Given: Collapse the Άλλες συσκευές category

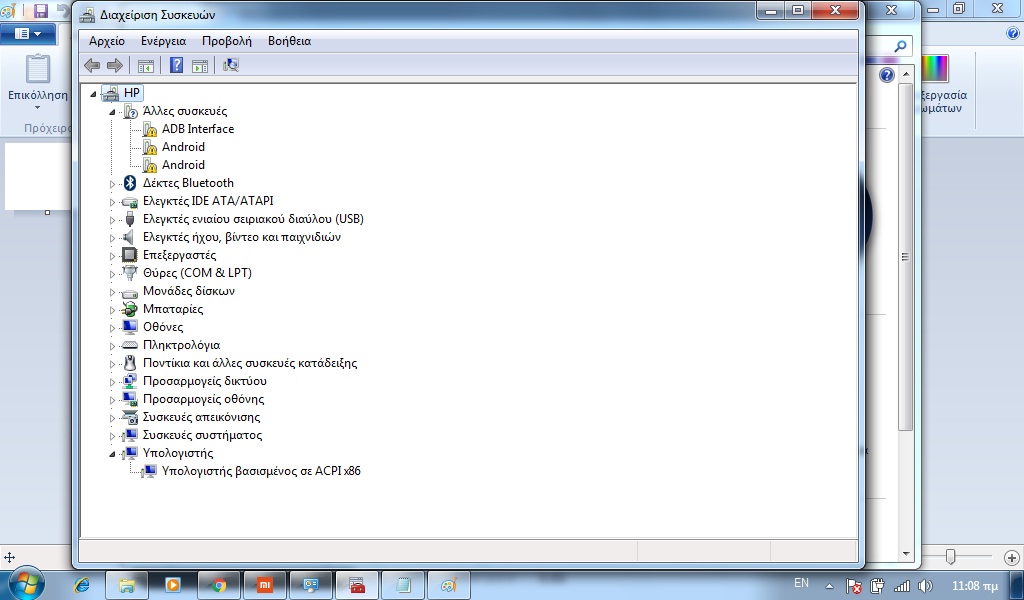Looking at the screenshot, I should click(x=112, y=112).
